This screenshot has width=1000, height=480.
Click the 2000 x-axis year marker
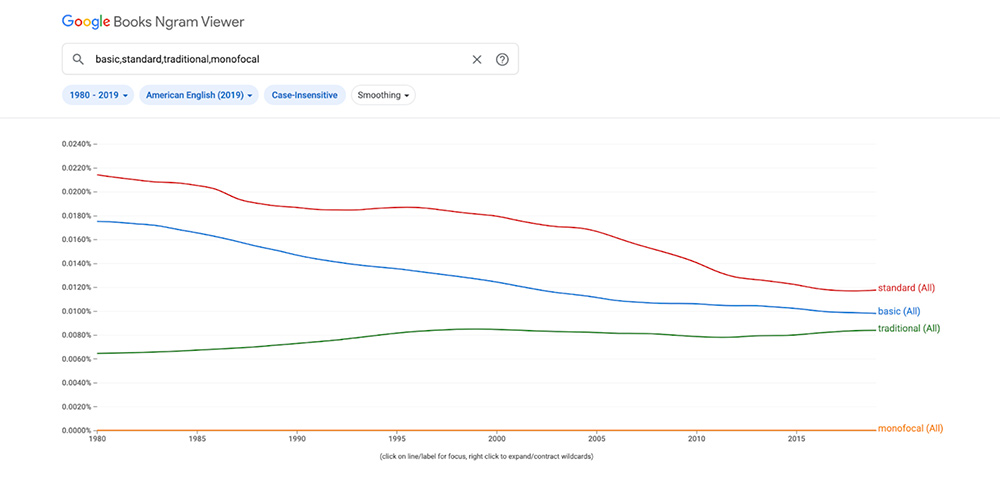[497, 439]
